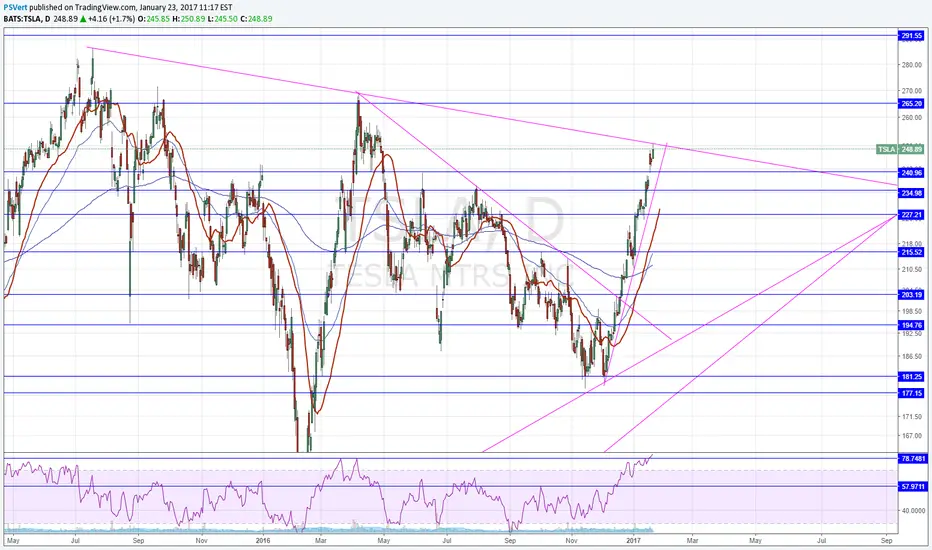The height and width of the screenshot is (550, 932).
Task: Click the BATS:TSLA, D symbol title
Action: [x=27, y=19]
